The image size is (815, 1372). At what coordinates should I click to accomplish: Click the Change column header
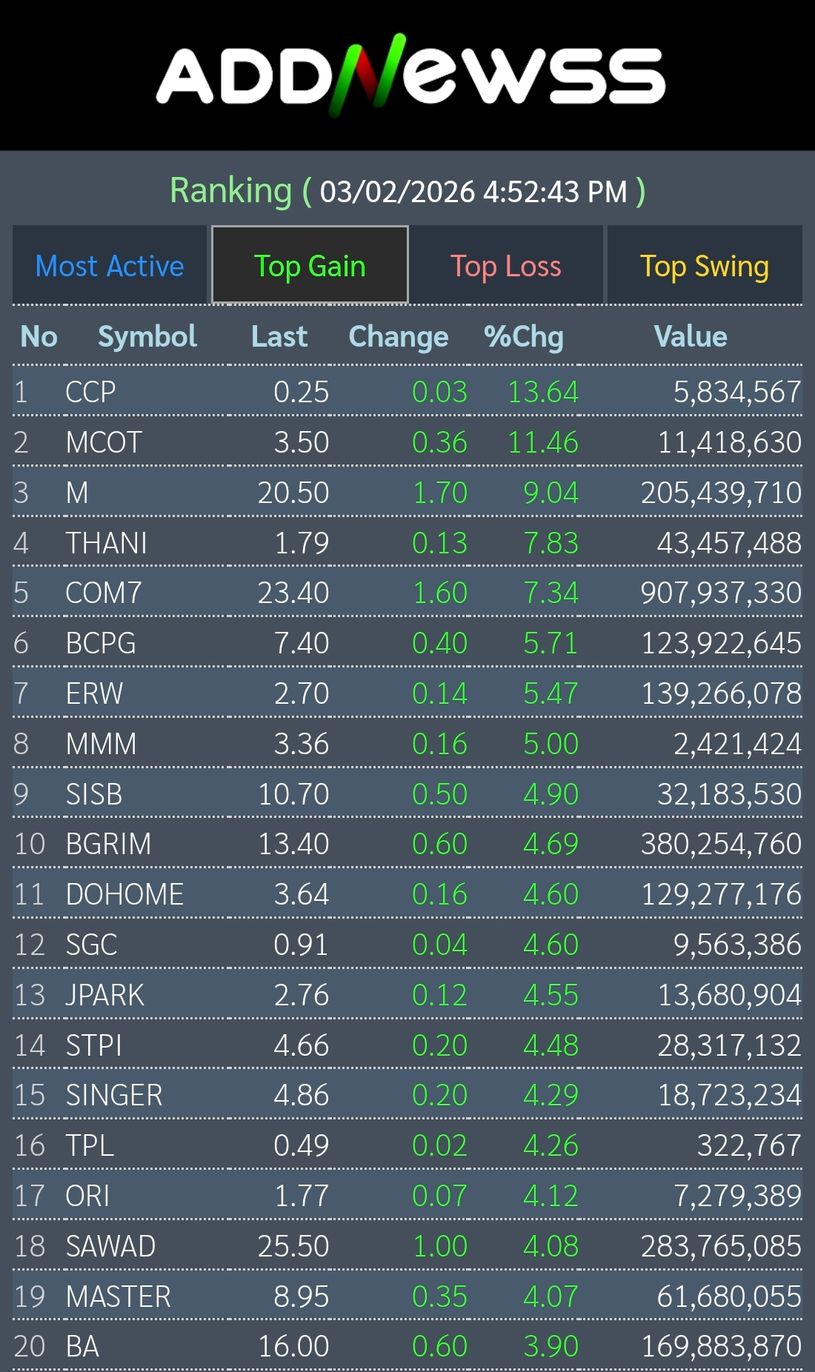(398, 337)
